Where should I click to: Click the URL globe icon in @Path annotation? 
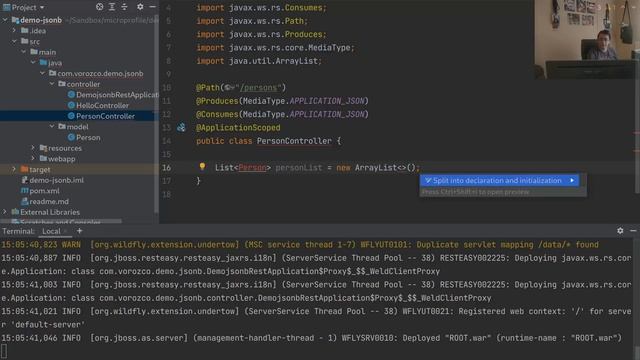(229, 88)
